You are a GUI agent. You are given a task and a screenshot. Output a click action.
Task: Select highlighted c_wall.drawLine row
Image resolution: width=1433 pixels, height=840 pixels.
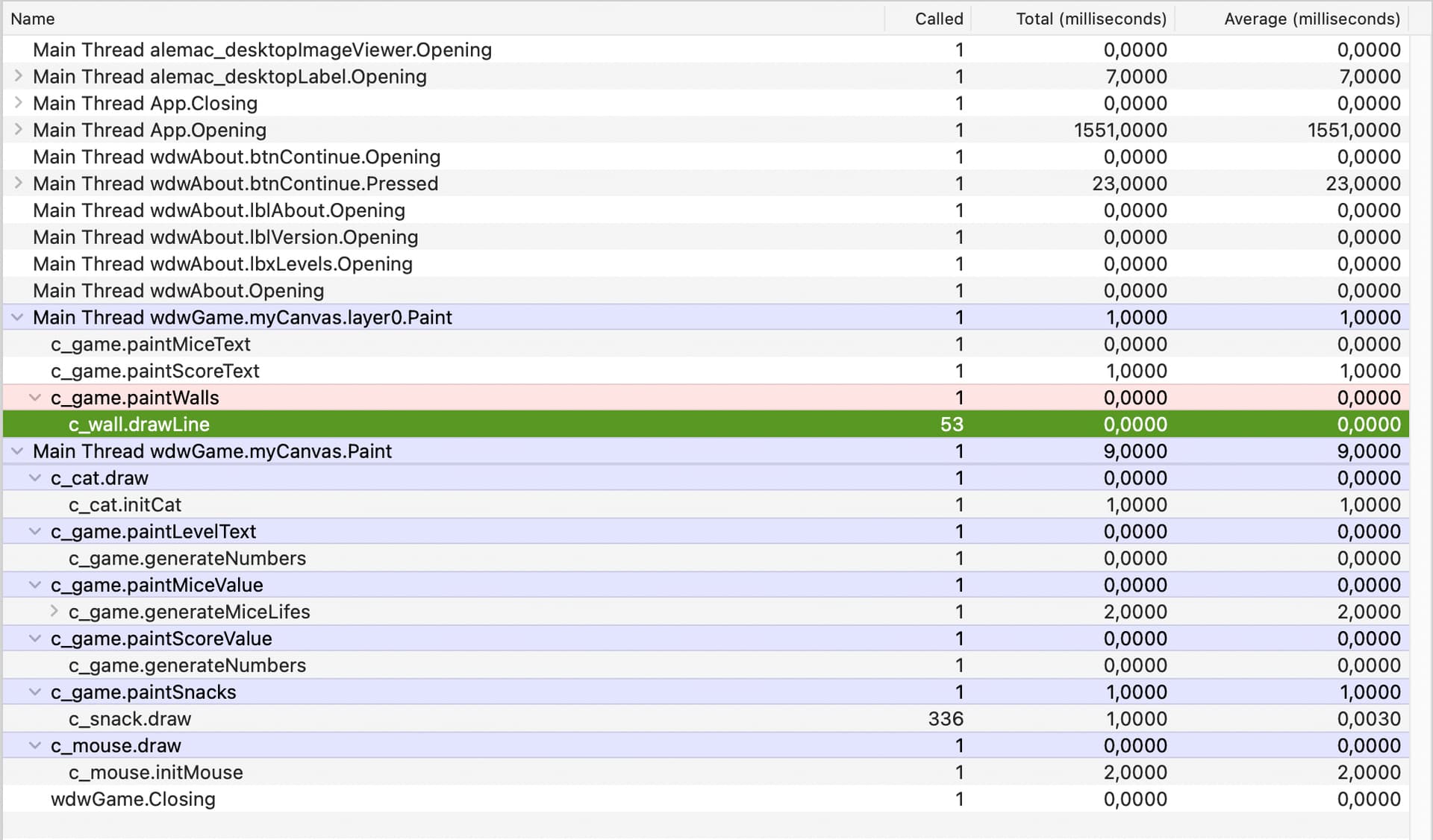[706, 424]
